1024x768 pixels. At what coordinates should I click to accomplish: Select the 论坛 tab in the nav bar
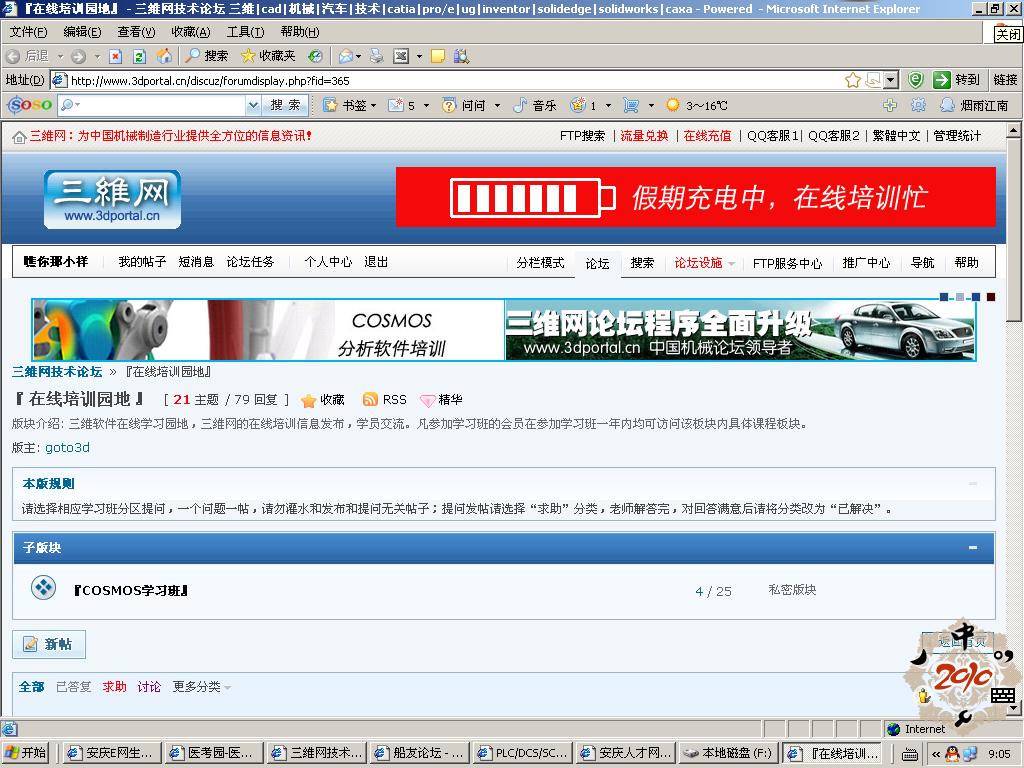598,263
